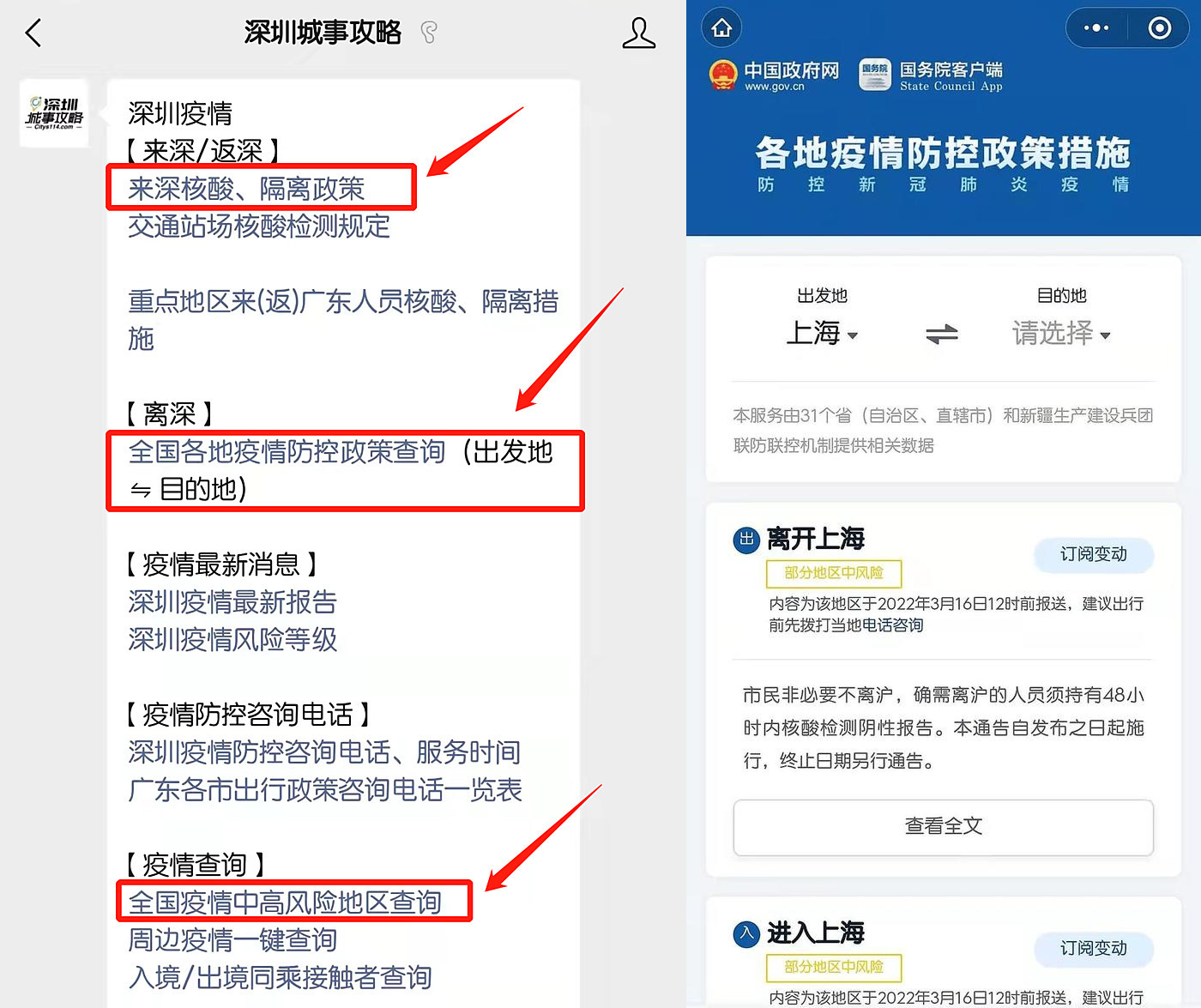
Task: Open the 交通站场核酸检测规定 link
Action: (259, 226)
